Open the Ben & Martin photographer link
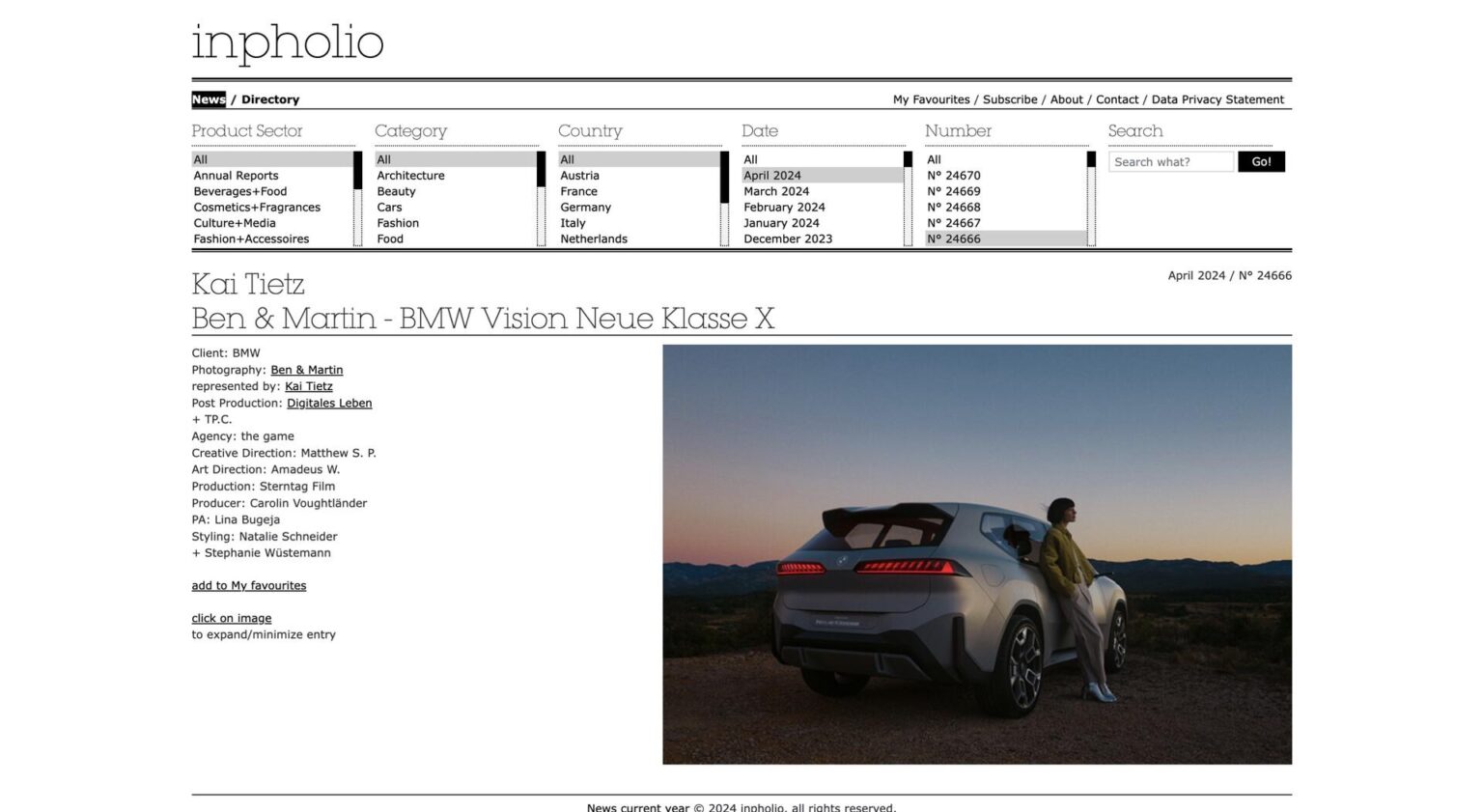The height and width of the screenshot is (812, 1483). [x=307, y=370]
